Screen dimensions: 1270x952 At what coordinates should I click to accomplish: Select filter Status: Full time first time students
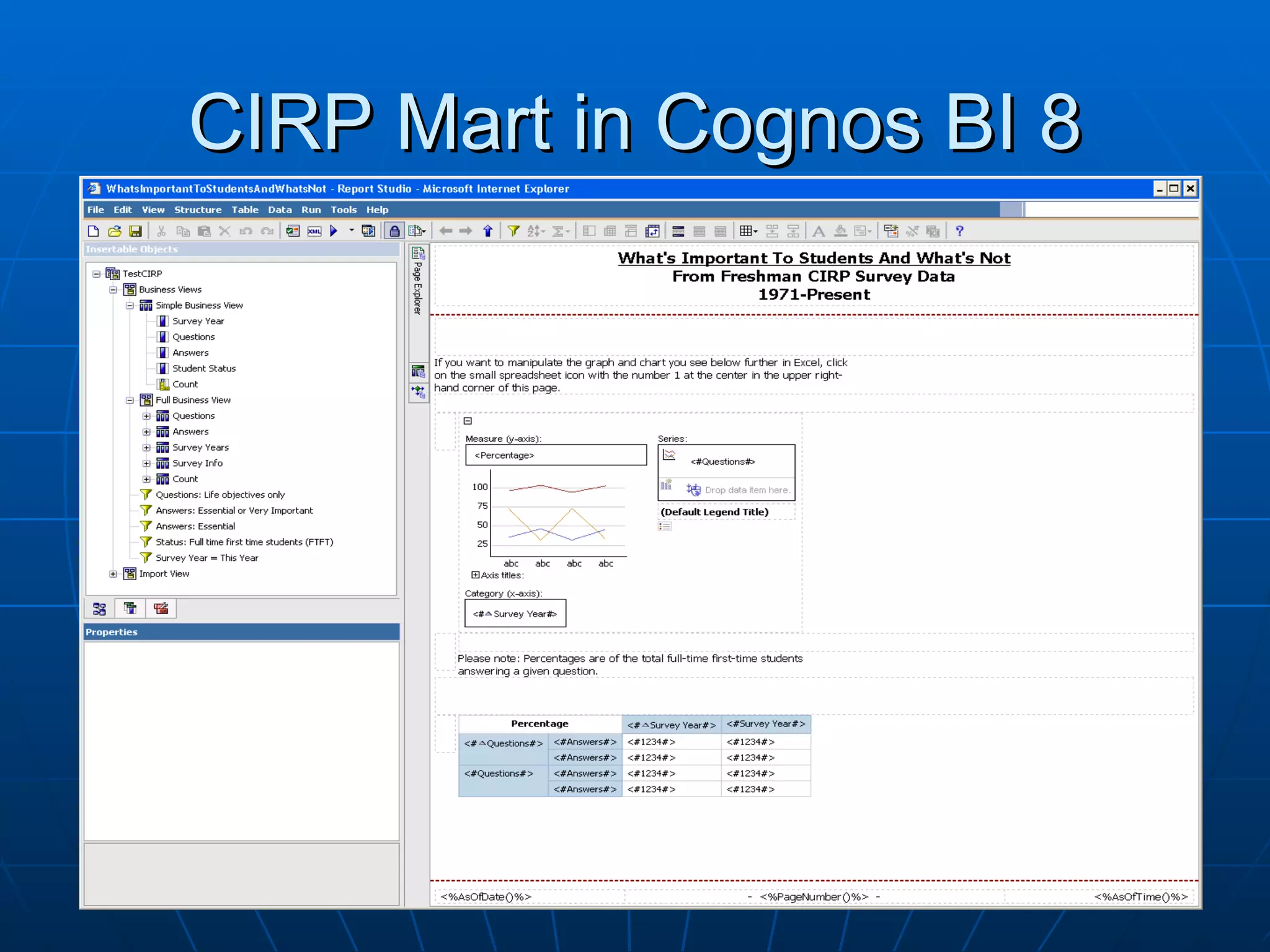[x=244, y=542]
